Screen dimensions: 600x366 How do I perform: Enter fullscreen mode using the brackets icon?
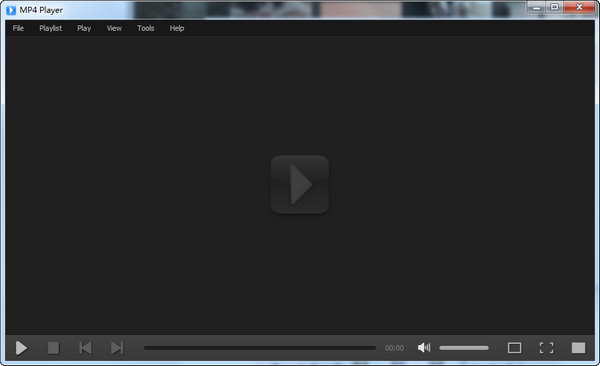(546, 348)
